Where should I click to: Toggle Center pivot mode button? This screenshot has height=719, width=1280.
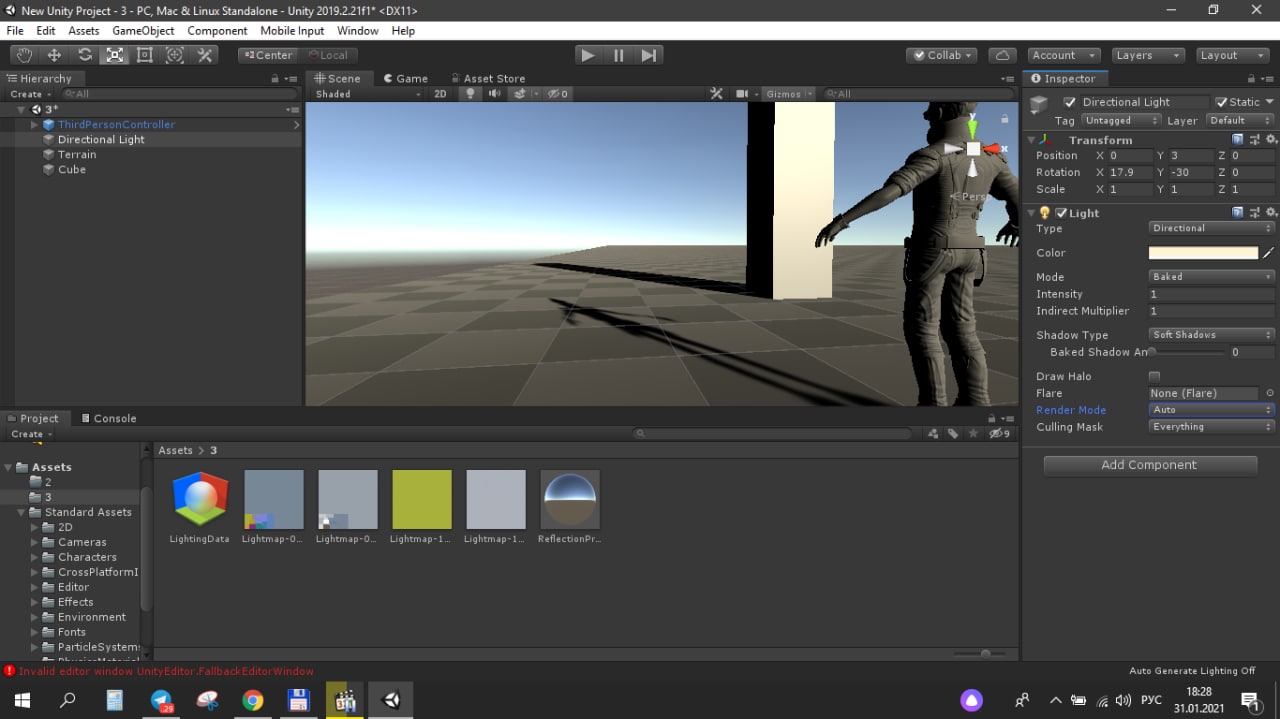[x=268, y=55]
